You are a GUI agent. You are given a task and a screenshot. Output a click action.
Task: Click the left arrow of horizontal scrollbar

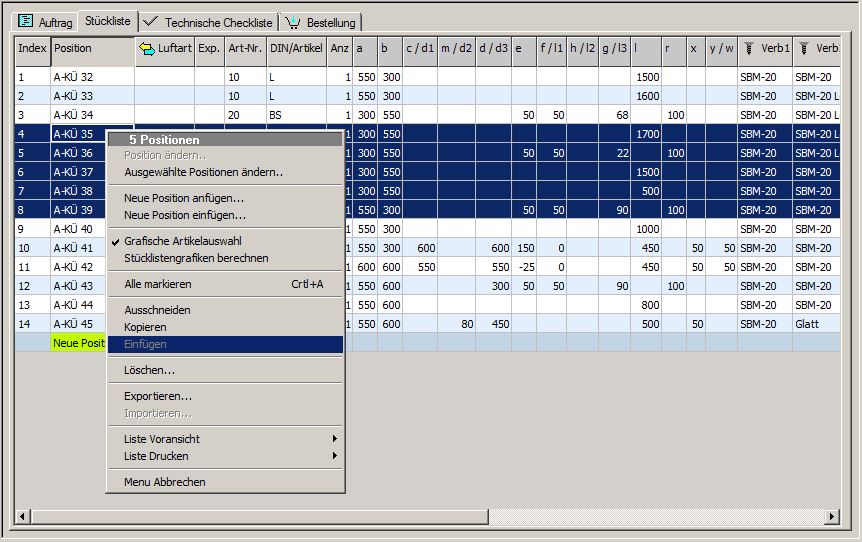point(23,516)
